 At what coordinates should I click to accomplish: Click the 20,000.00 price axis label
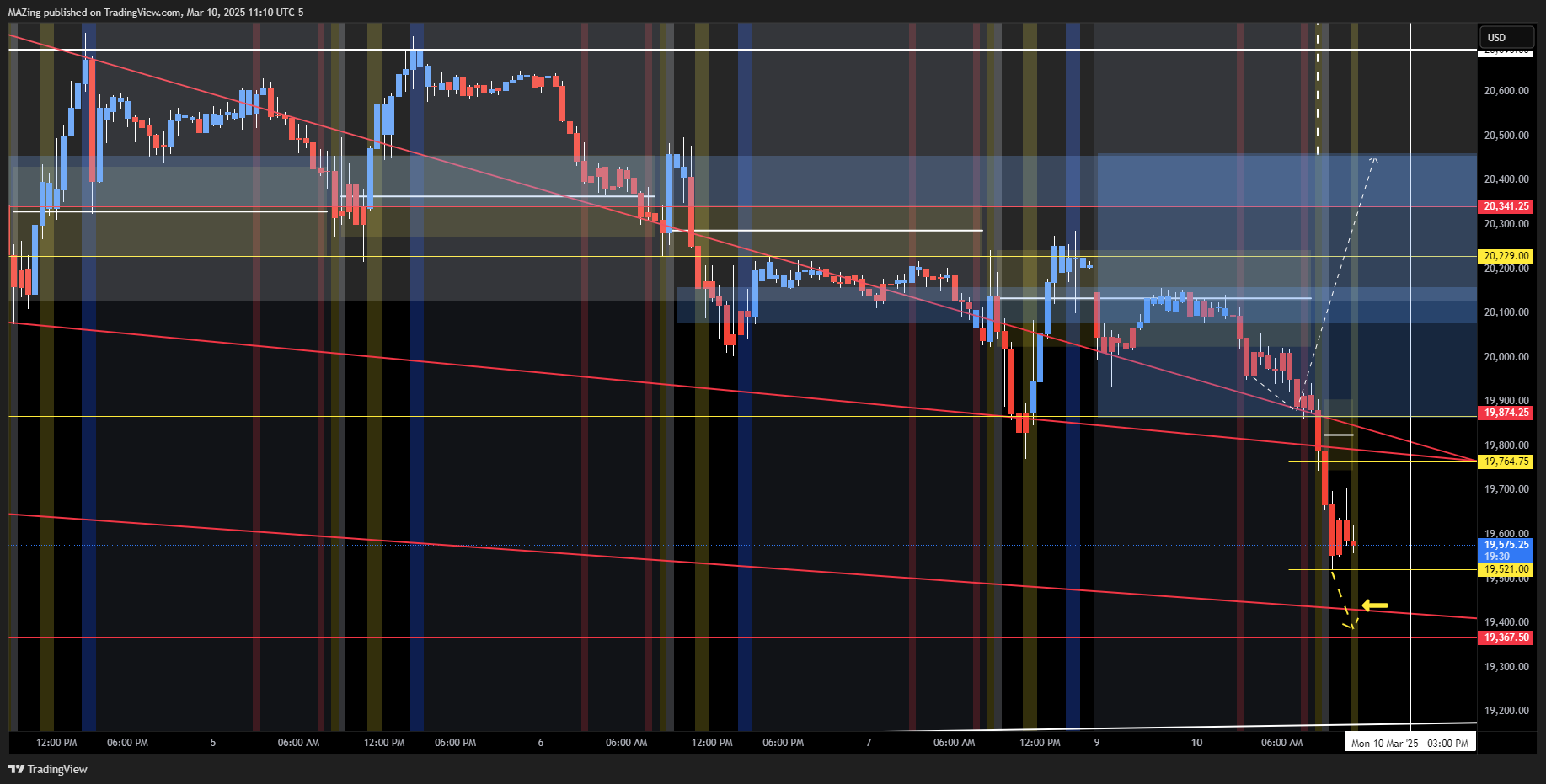click(1506, 357)
